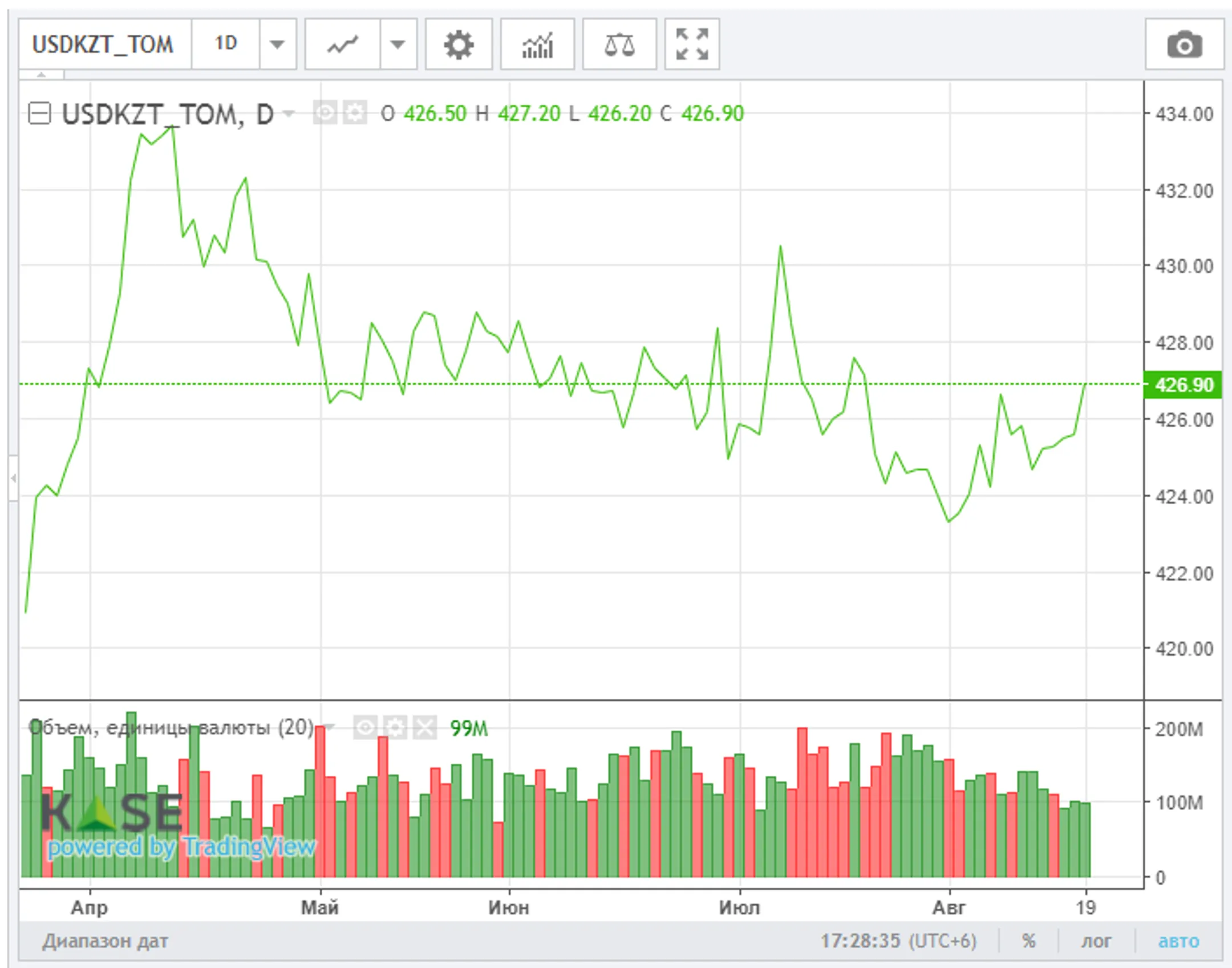Open volume indicator settings gear
The image size is (1232, 968).
tap(395, 727)
